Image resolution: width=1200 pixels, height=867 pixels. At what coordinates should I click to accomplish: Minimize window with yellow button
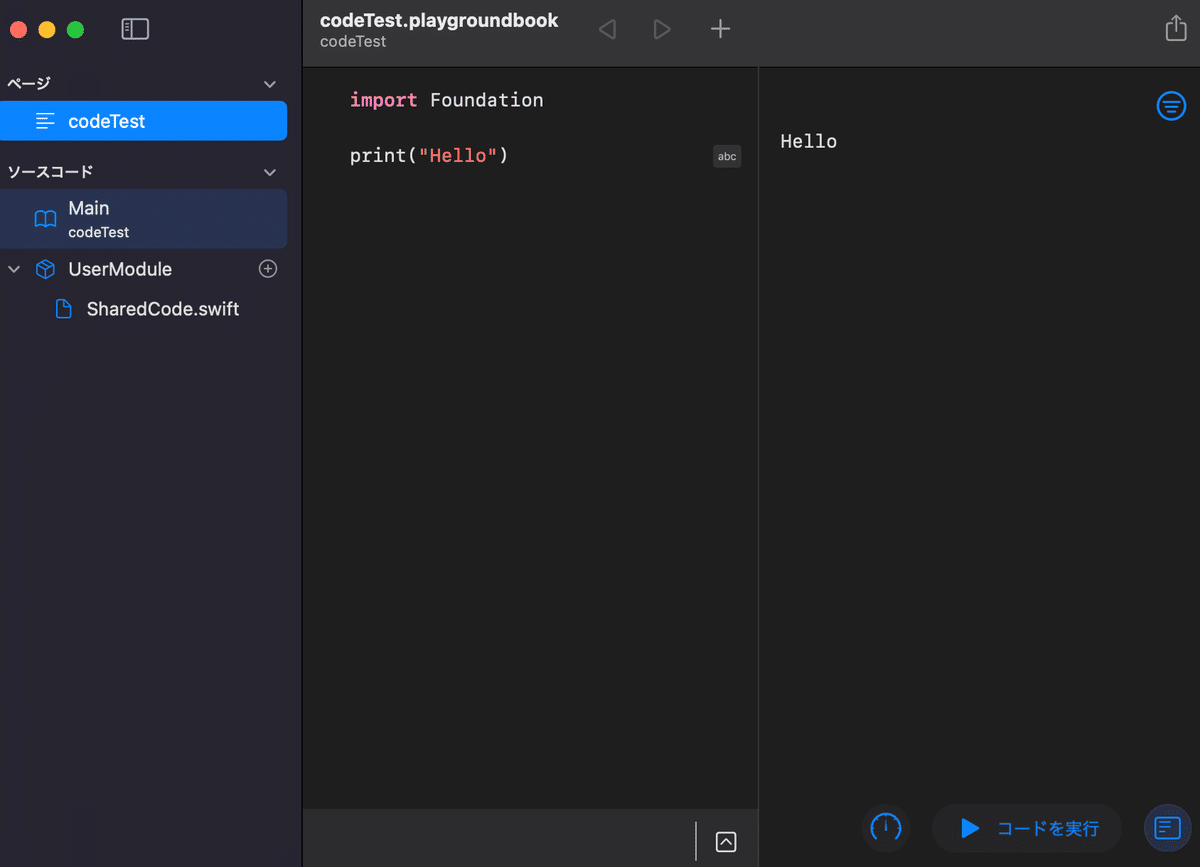[x=47, y=29]
